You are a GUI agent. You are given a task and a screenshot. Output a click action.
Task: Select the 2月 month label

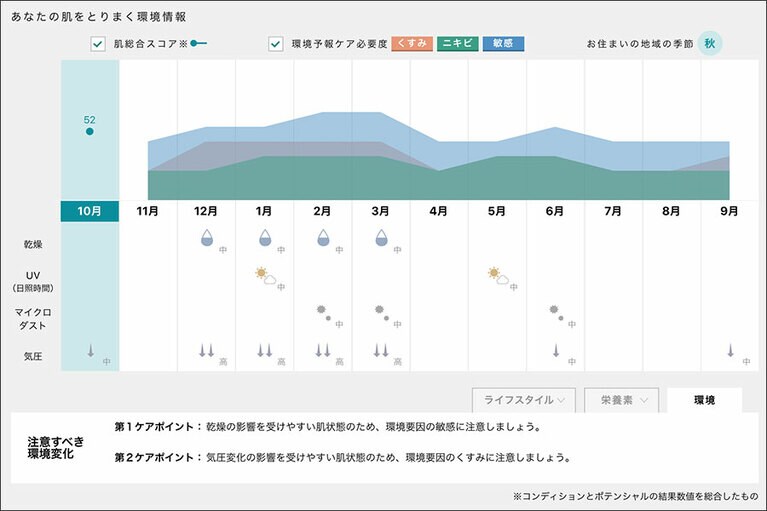[x=322, y=211]
